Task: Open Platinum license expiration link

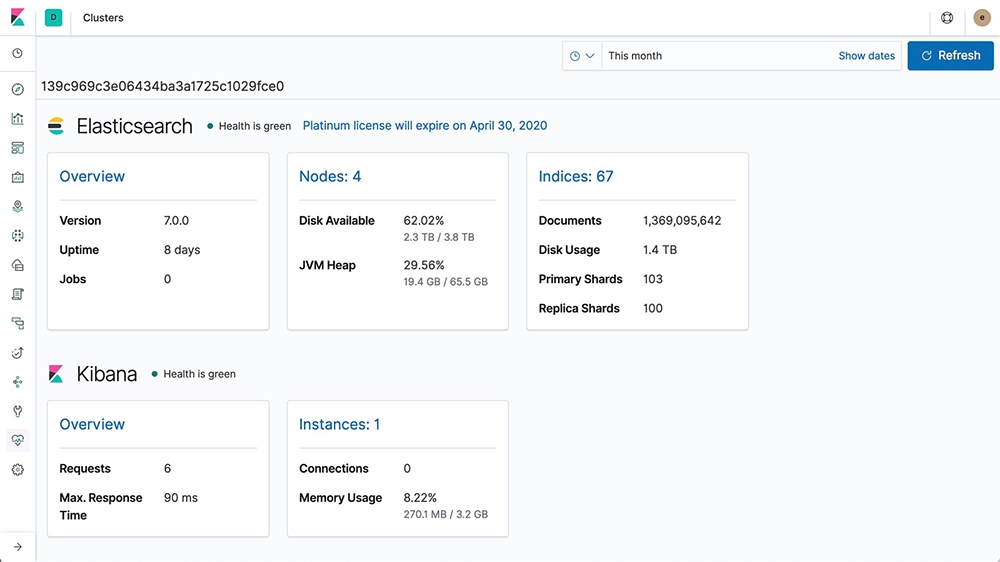Action: coord(425,126)
